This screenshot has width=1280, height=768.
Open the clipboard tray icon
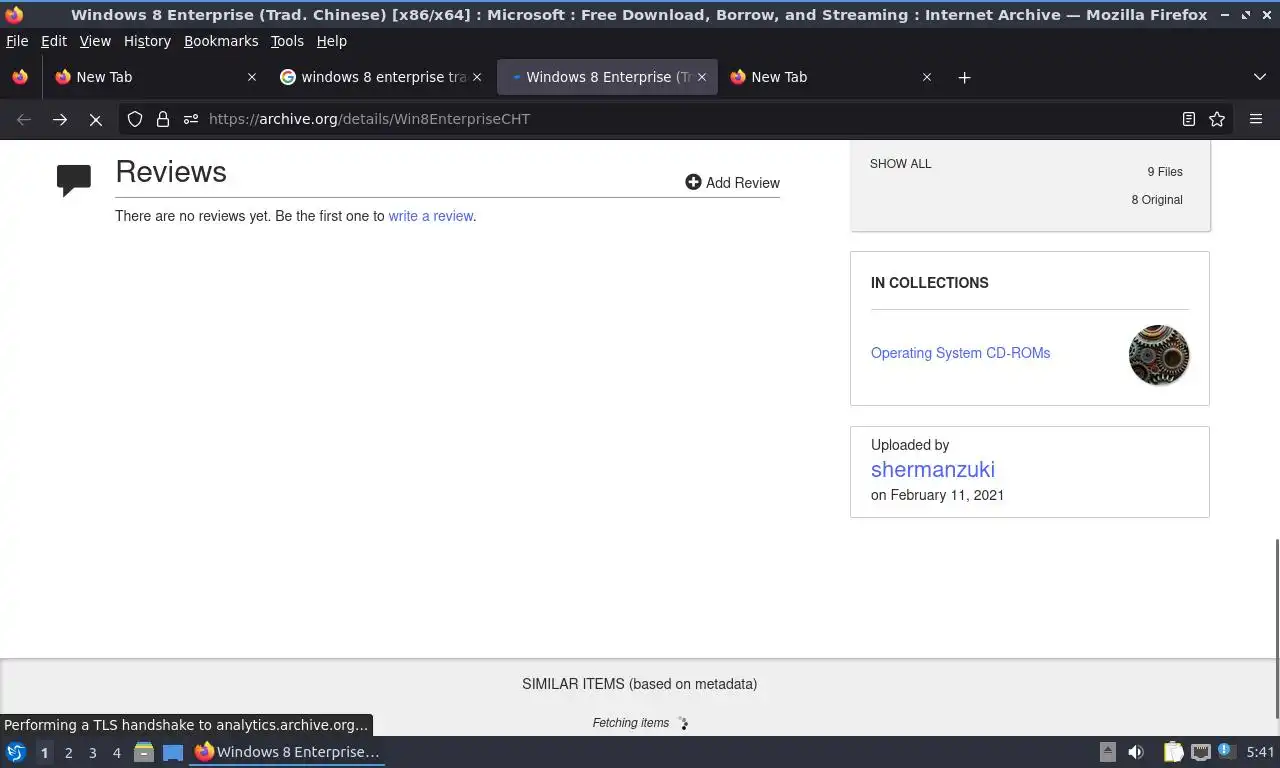(x=1174, y=752)
